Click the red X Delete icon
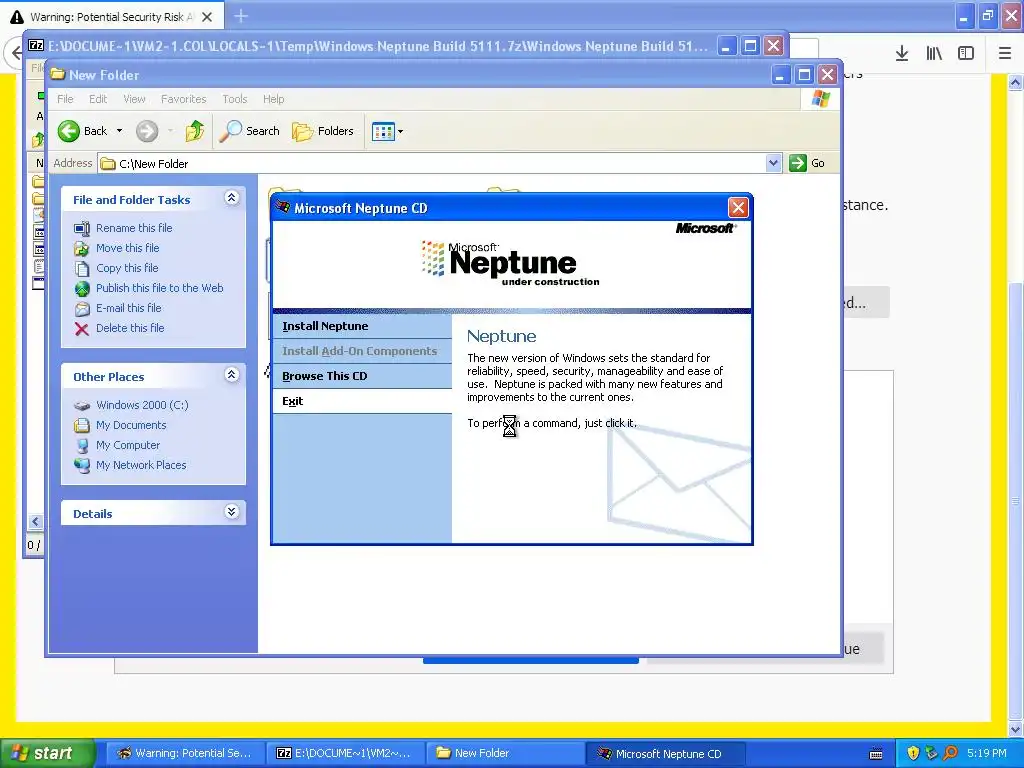This screenshot has width=1024, height=768. (82, 328)
